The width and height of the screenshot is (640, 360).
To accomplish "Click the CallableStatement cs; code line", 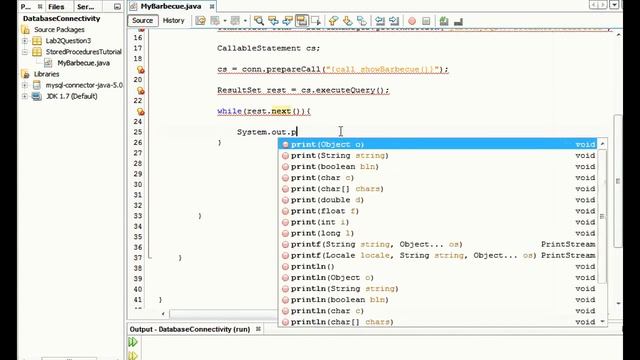I will coord(269,48).
